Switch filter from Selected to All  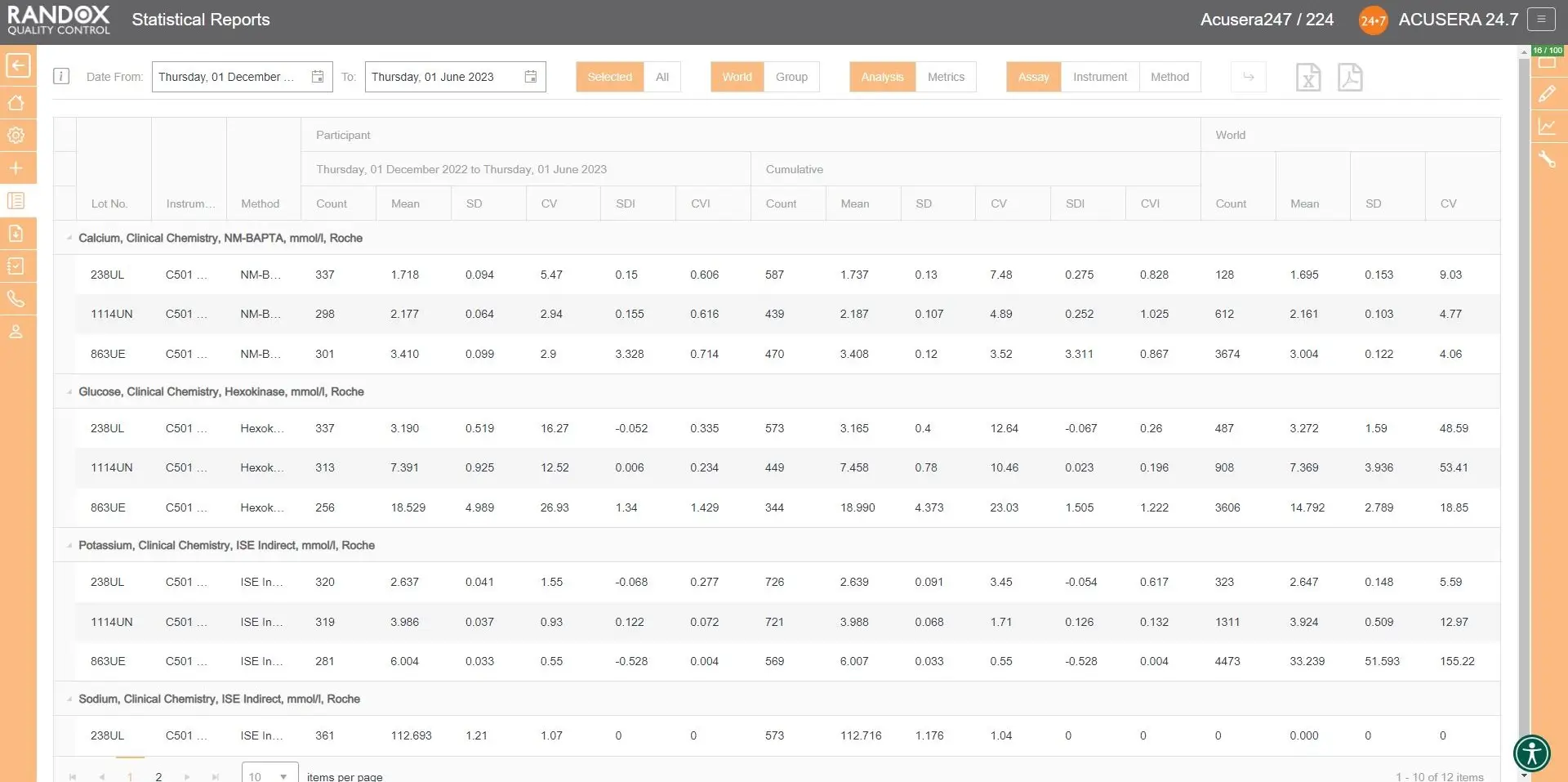click(661, 77)
